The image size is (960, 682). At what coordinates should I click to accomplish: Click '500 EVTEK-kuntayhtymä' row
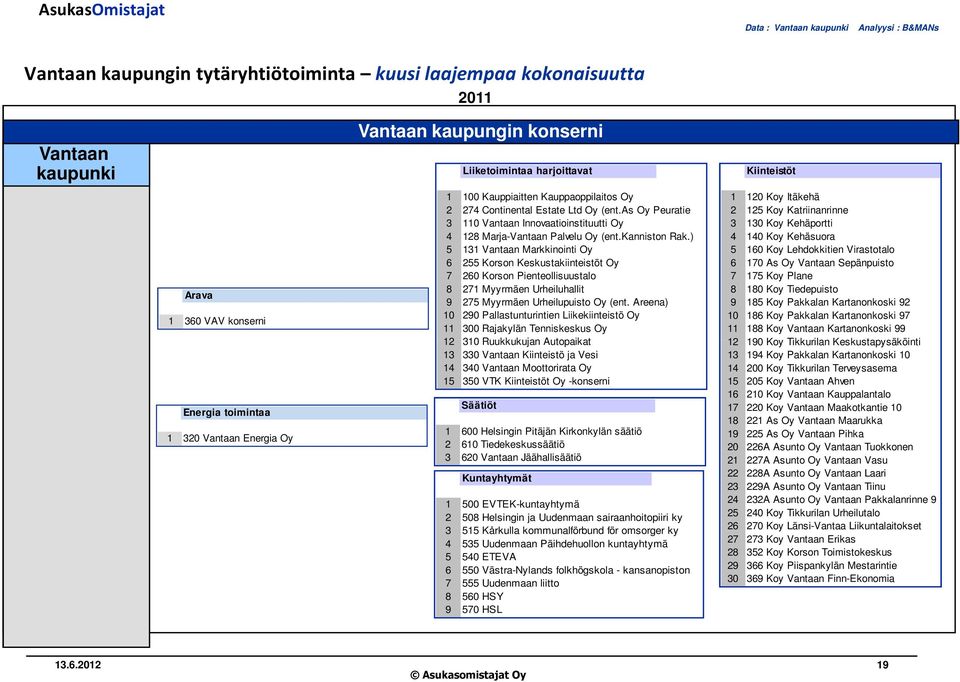[520, 504]
